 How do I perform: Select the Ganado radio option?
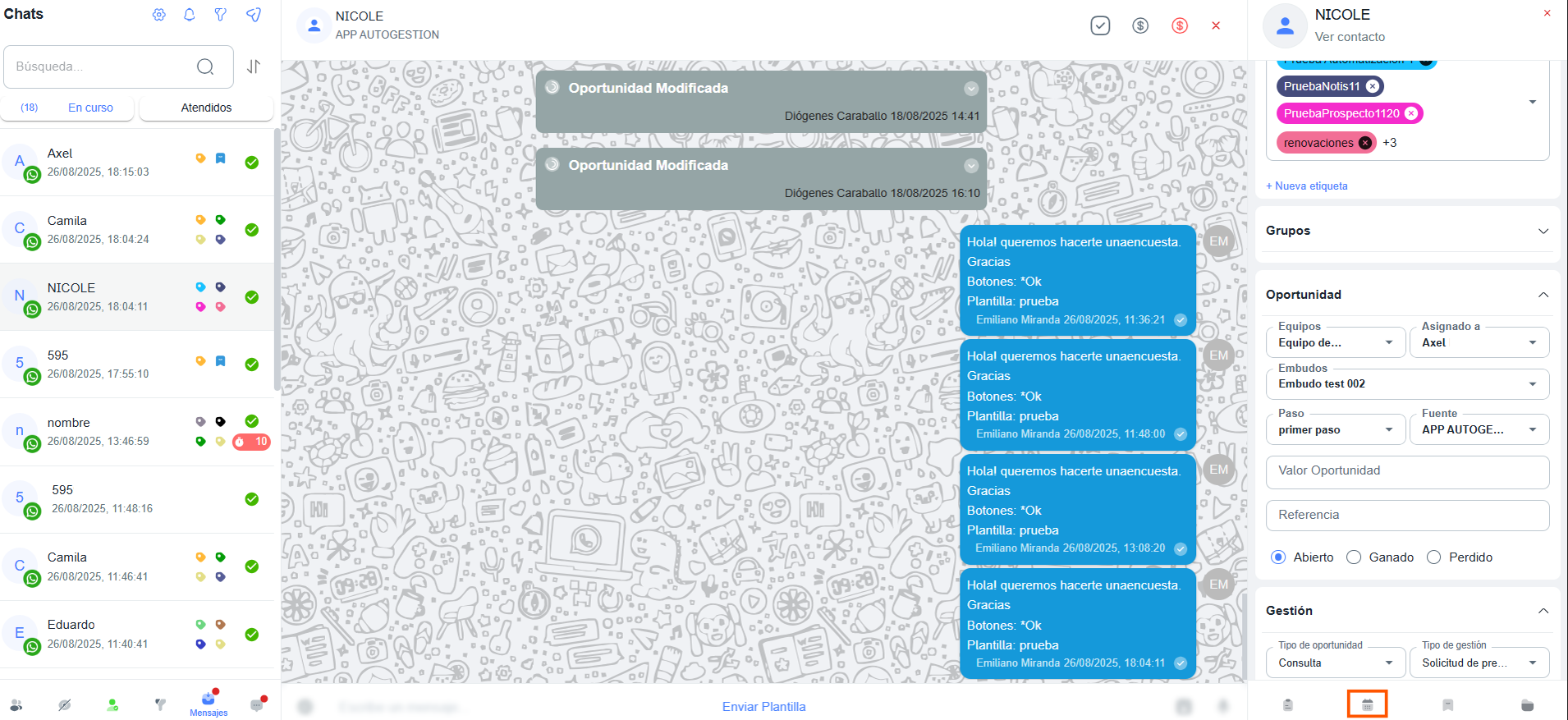tap(1354, 557)
